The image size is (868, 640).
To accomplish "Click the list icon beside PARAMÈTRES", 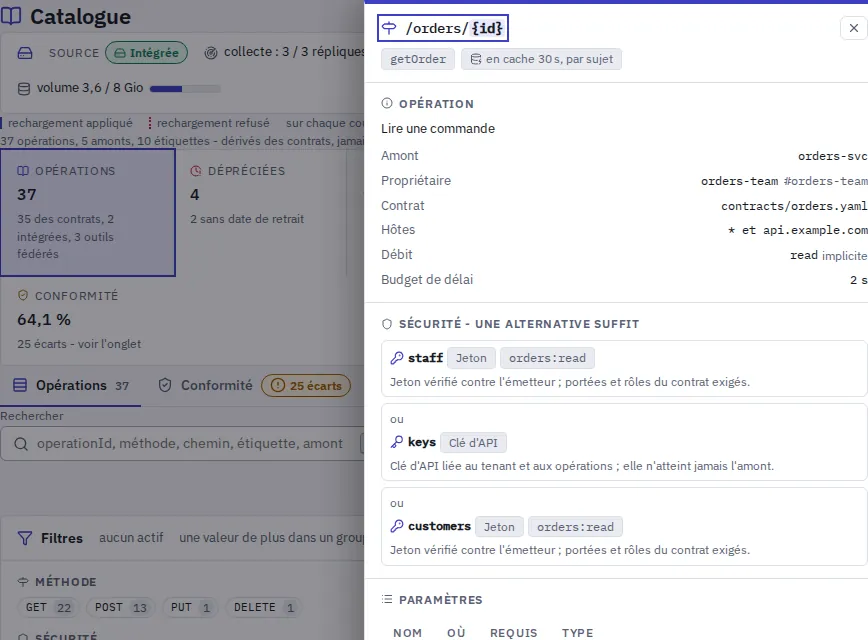I will point(387,599).
